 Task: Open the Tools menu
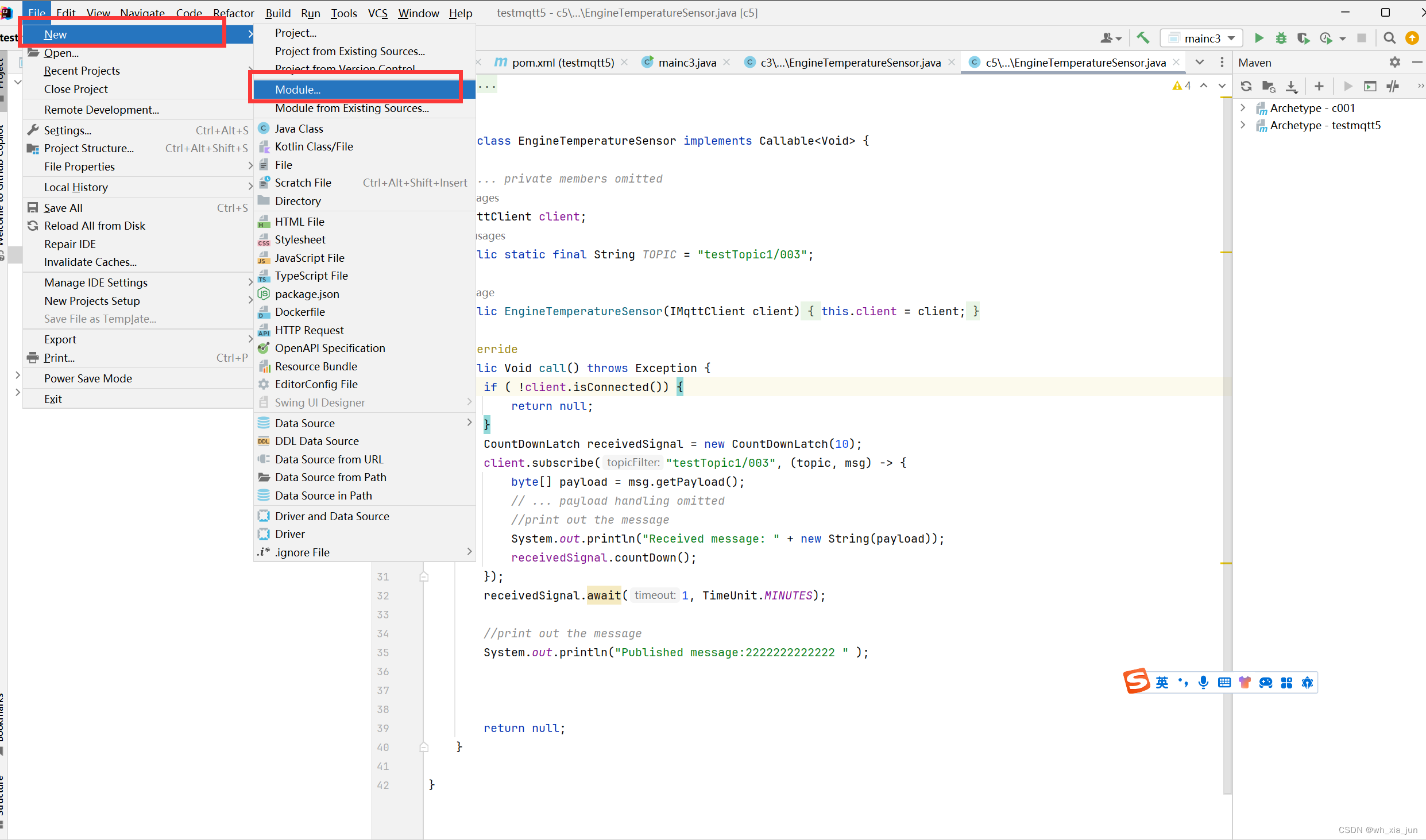344,13
